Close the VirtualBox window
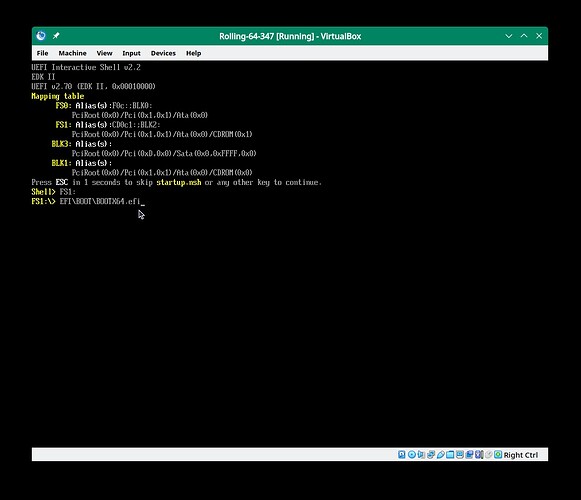Screen dimensions: 581x500 (539, 36)
